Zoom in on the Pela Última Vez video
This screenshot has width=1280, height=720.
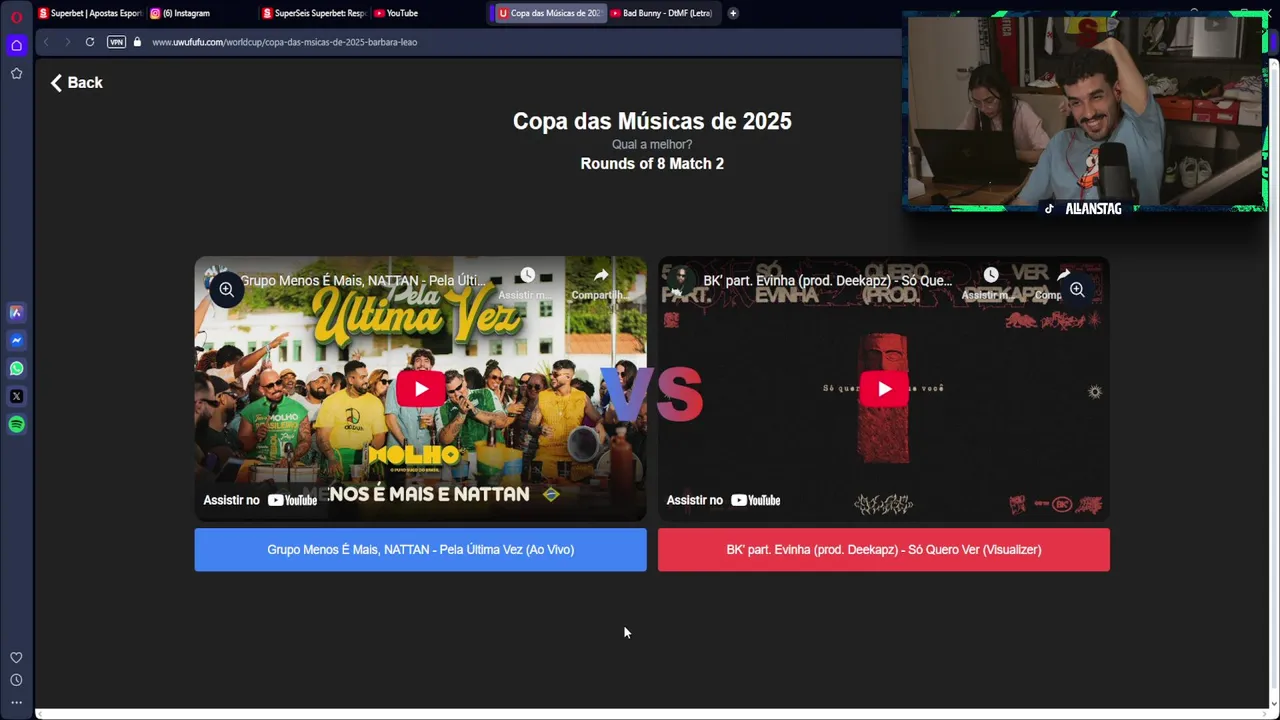226,289
